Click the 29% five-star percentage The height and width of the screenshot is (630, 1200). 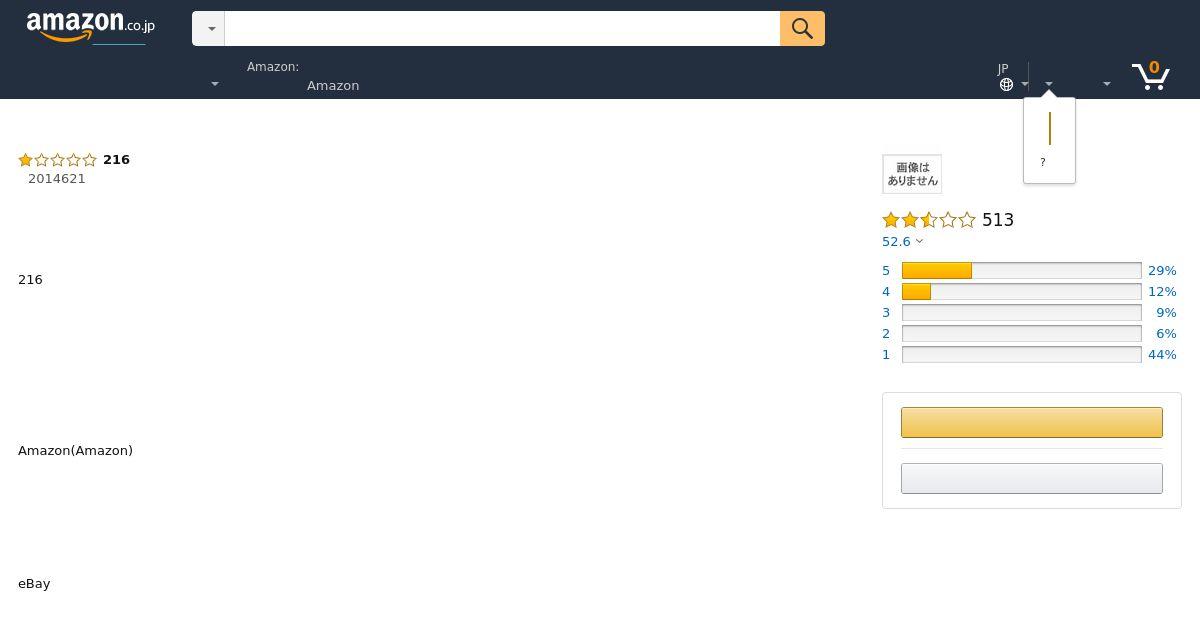[1162, 271]
